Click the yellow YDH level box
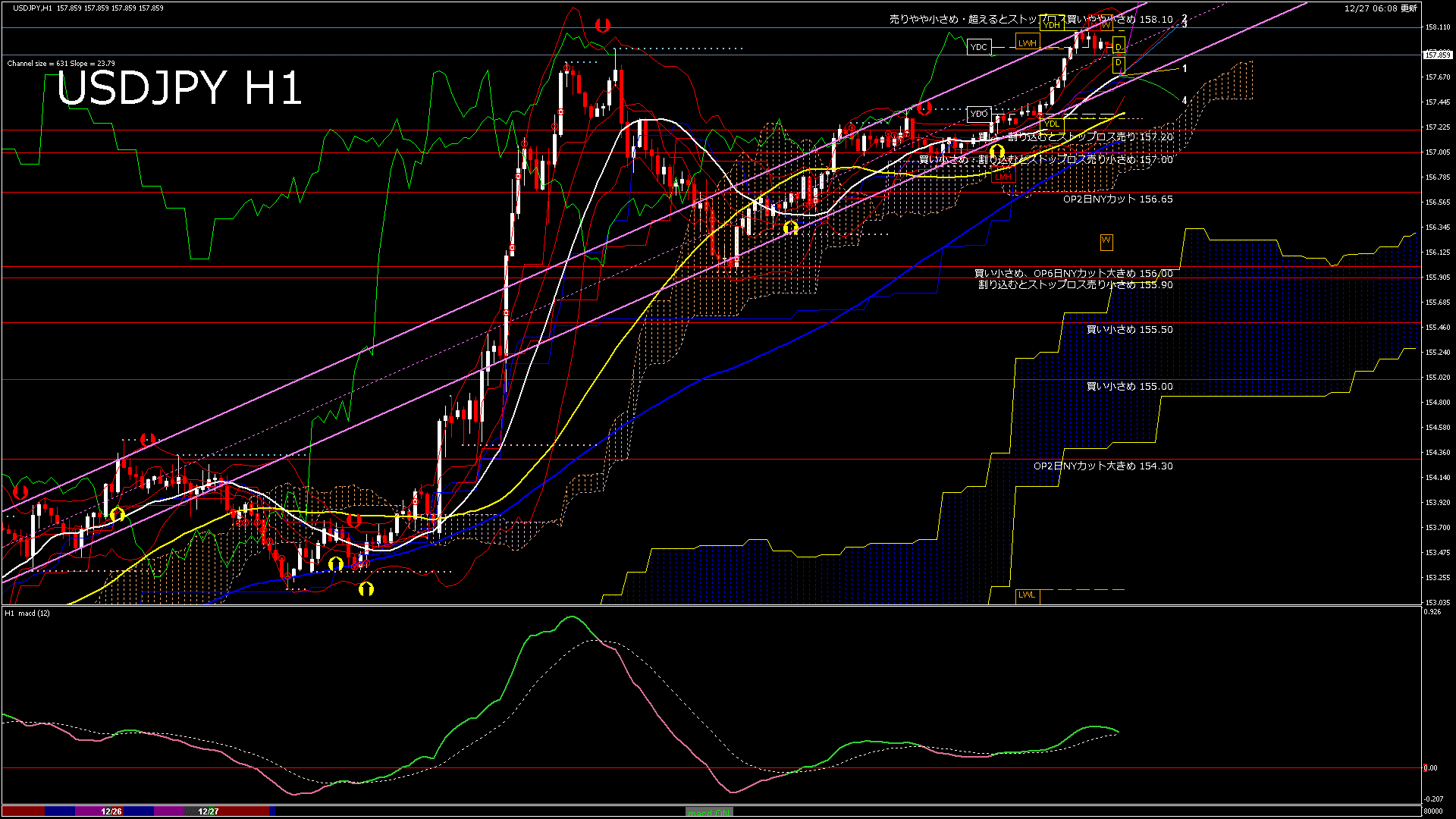 pos(1051,25)
